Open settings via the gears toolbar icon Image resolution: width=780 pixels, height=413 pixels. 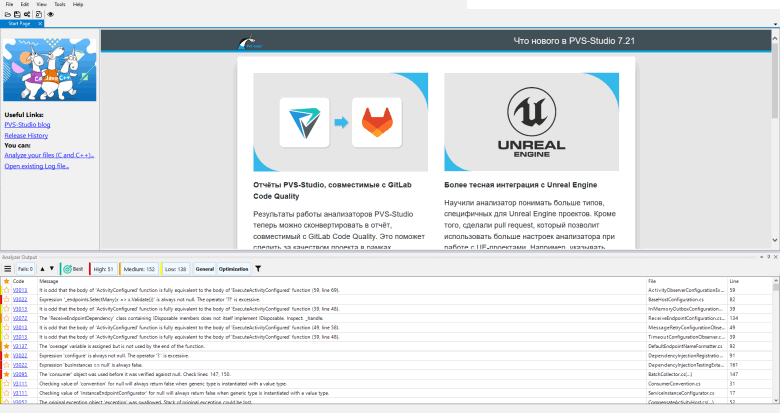coord(27,15)
